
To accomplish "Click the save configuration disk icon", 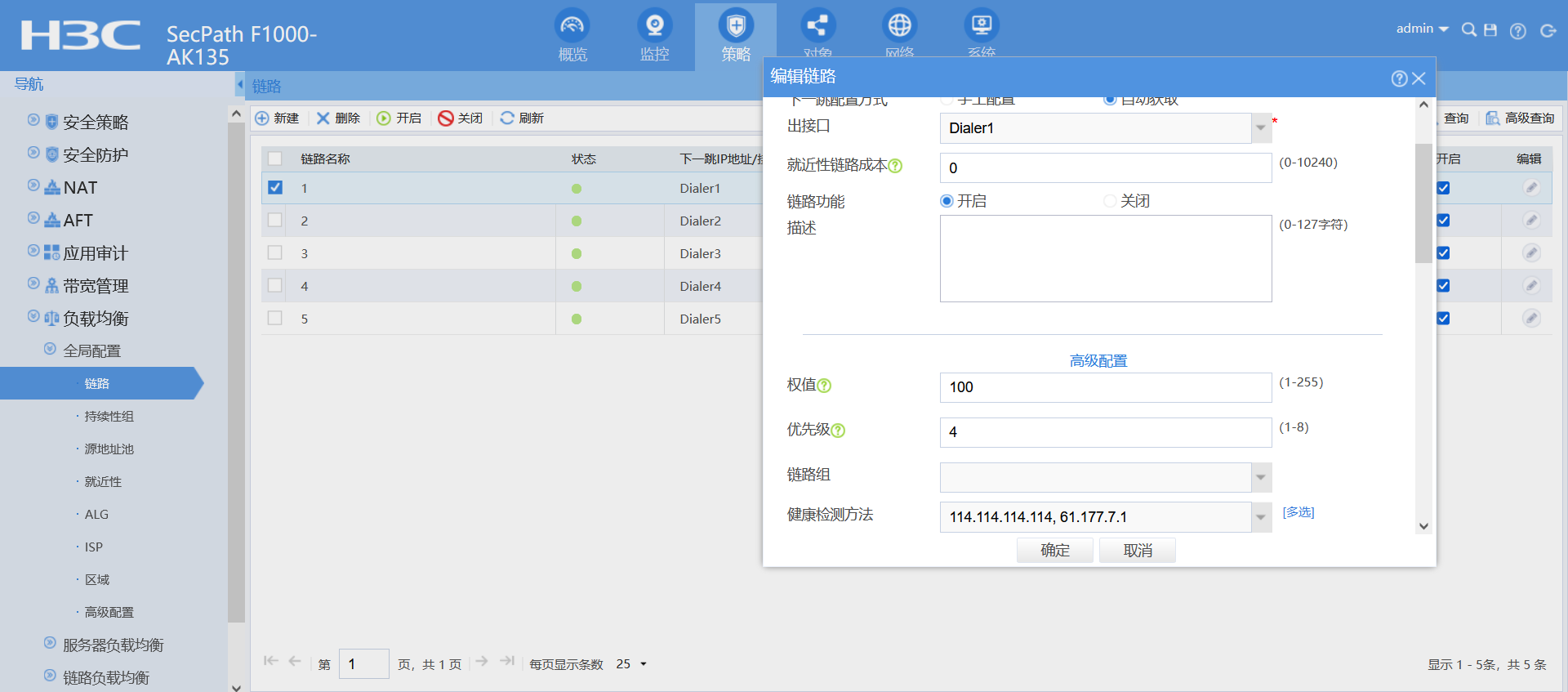I will (1490, 30).
